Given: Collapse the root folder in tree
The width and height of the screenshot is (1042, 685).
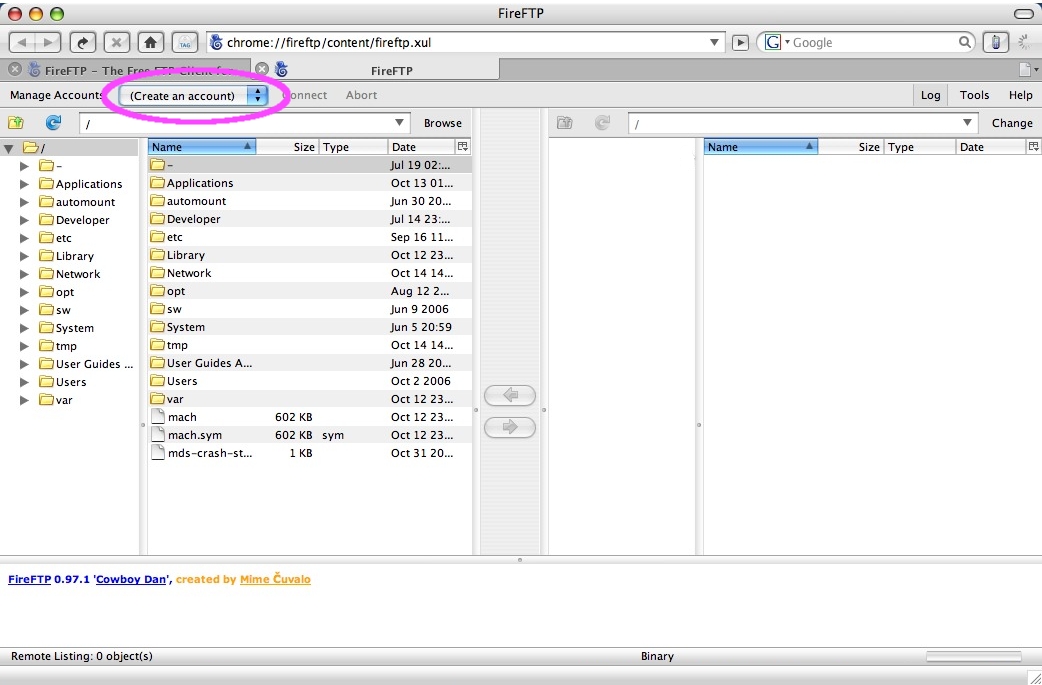Looking at the screenshot, I should 9,148.
